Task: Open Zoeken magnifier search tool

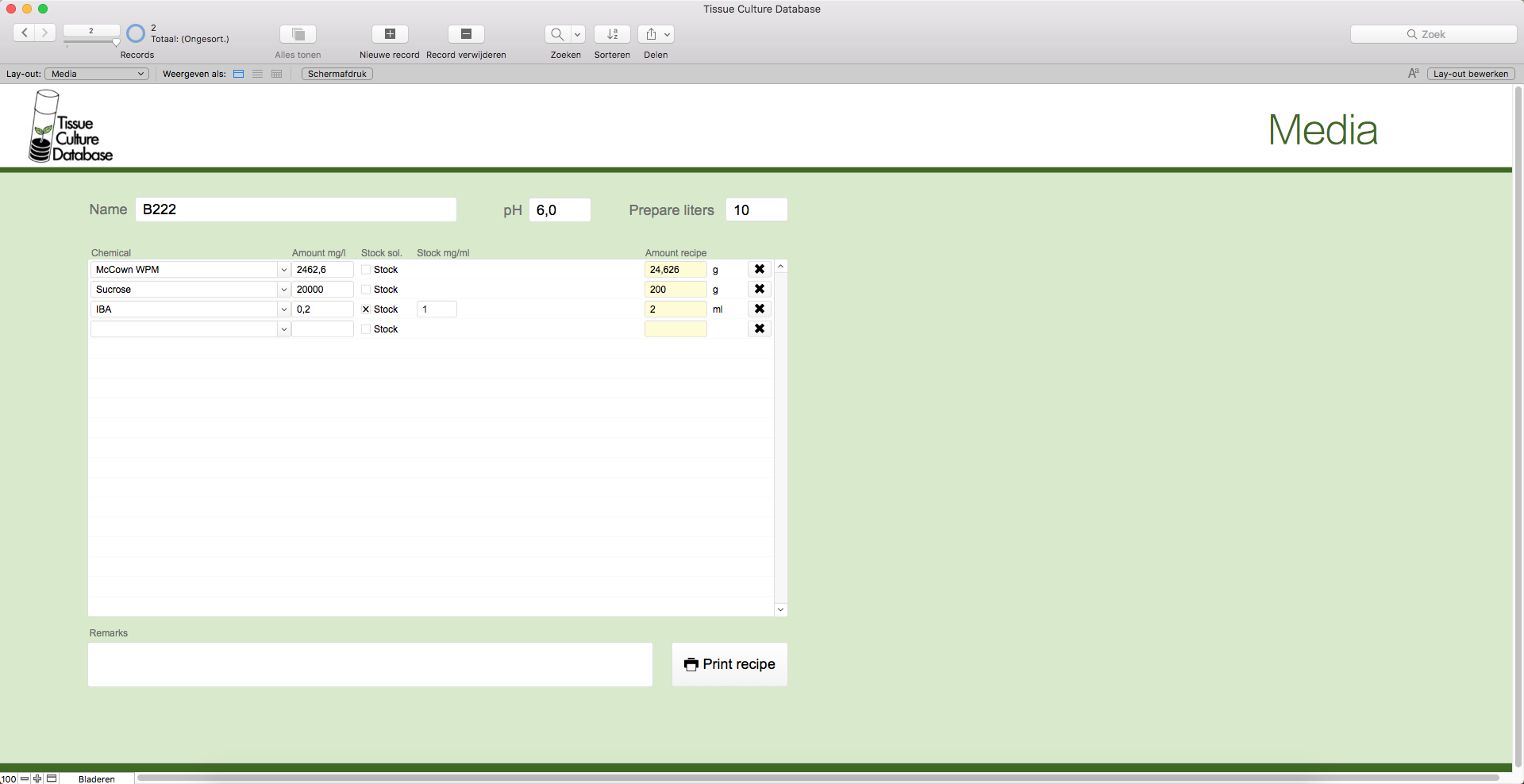Action: coord(557,34)
